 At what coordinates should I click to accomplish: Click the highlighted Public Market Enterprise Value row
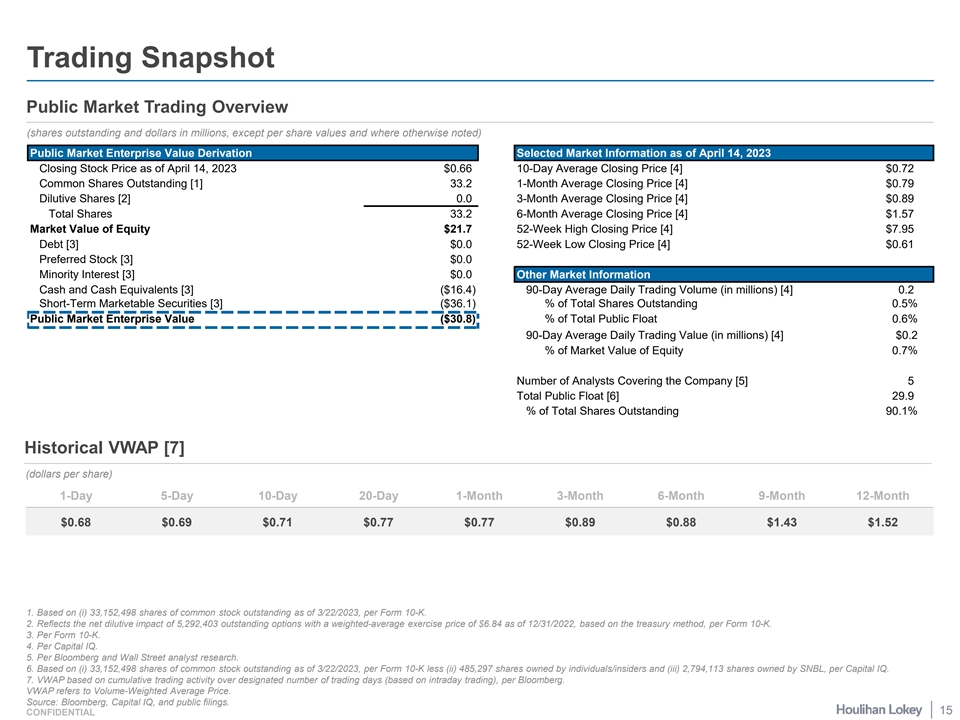tap(252, 320)
